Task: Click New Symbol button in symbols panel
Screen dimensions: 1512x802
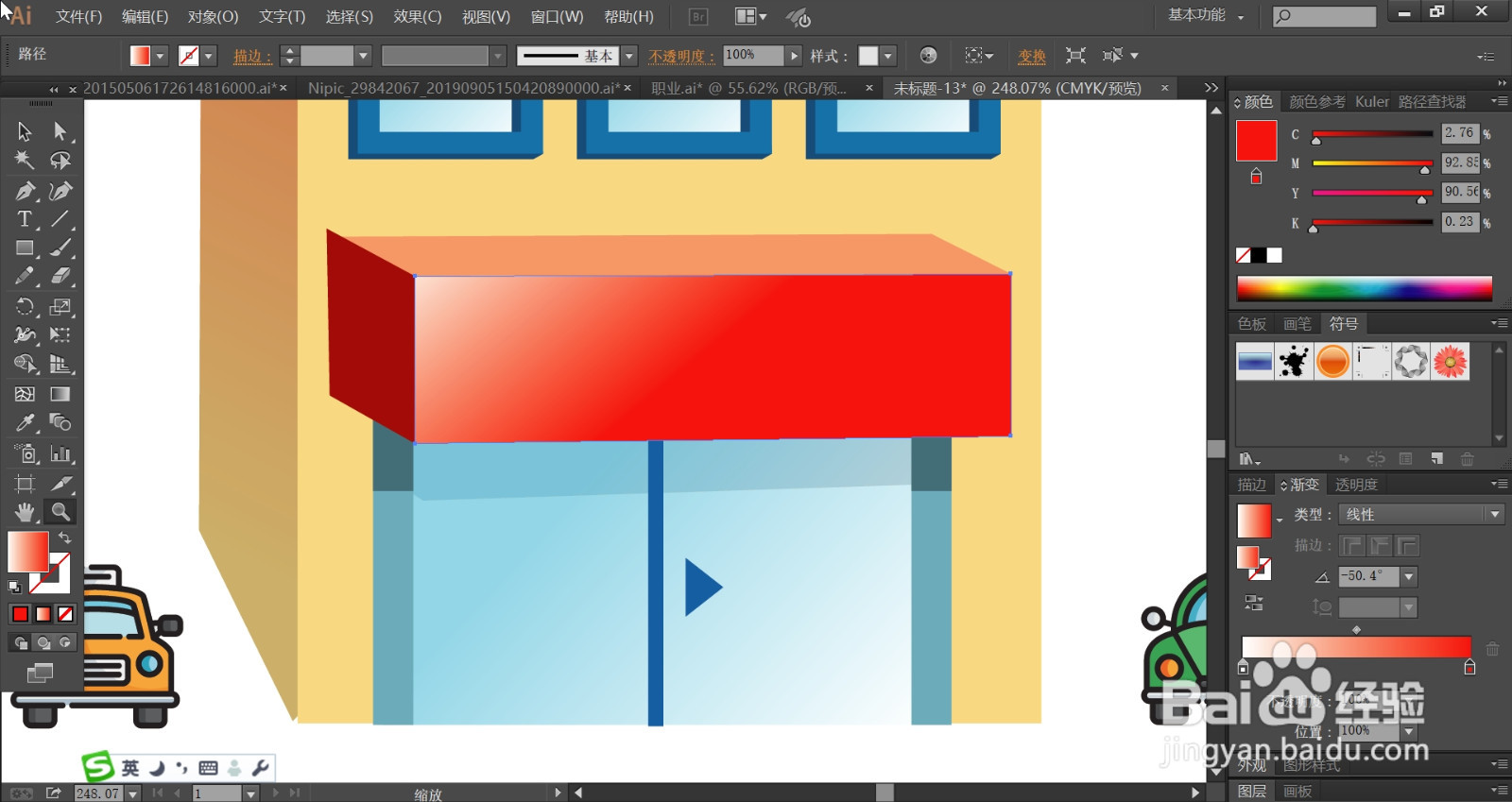Action: pyautogui.click(x=1436, y=459)
